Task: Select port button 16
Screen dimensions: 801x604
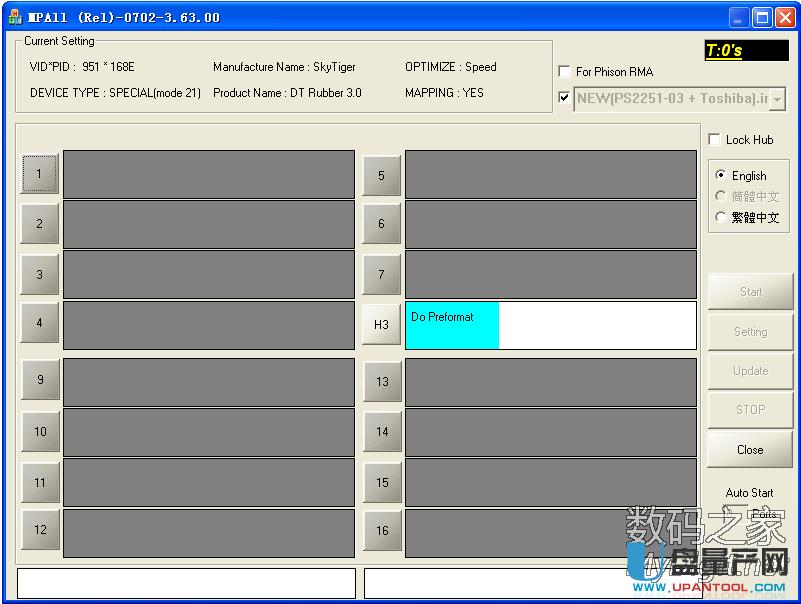Action: (x=381, y=530)
